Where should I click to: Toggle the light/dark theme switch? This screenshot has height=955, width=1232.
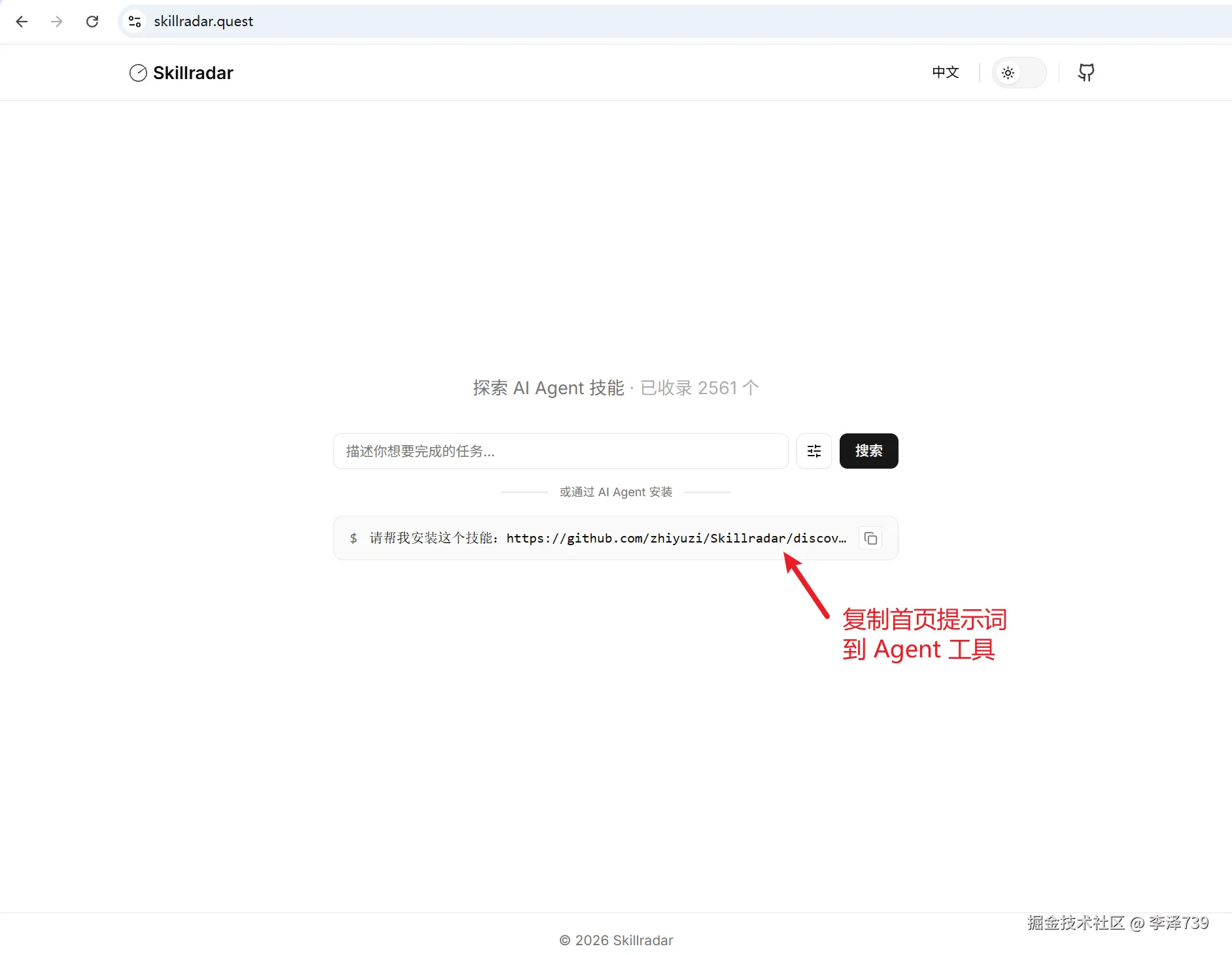(x=1019, y=72)
